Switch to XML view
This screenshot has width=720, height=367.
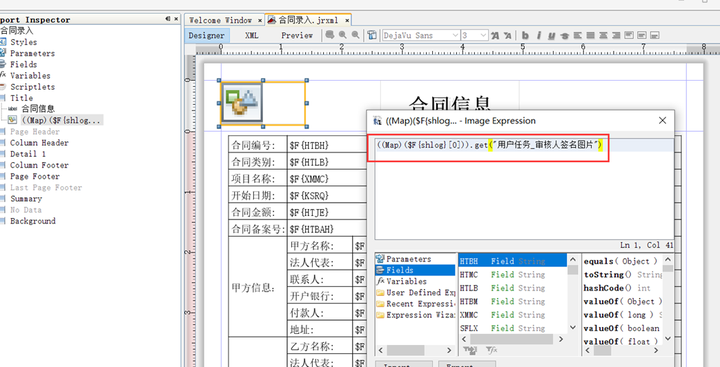(x=252, y=35)
